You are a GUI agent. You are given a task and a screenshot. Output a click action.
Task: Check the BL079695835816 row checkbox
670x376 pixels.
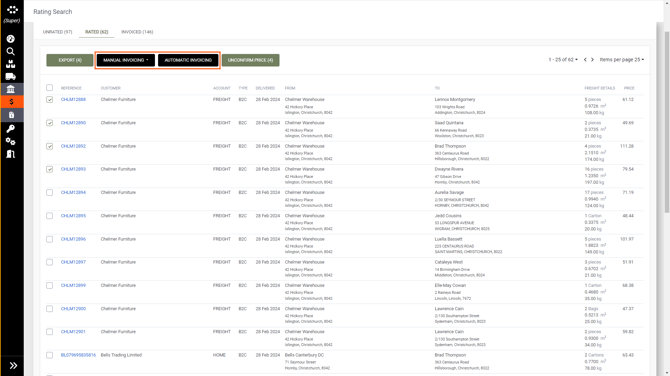pyautogui.click(x=50, y=355)
